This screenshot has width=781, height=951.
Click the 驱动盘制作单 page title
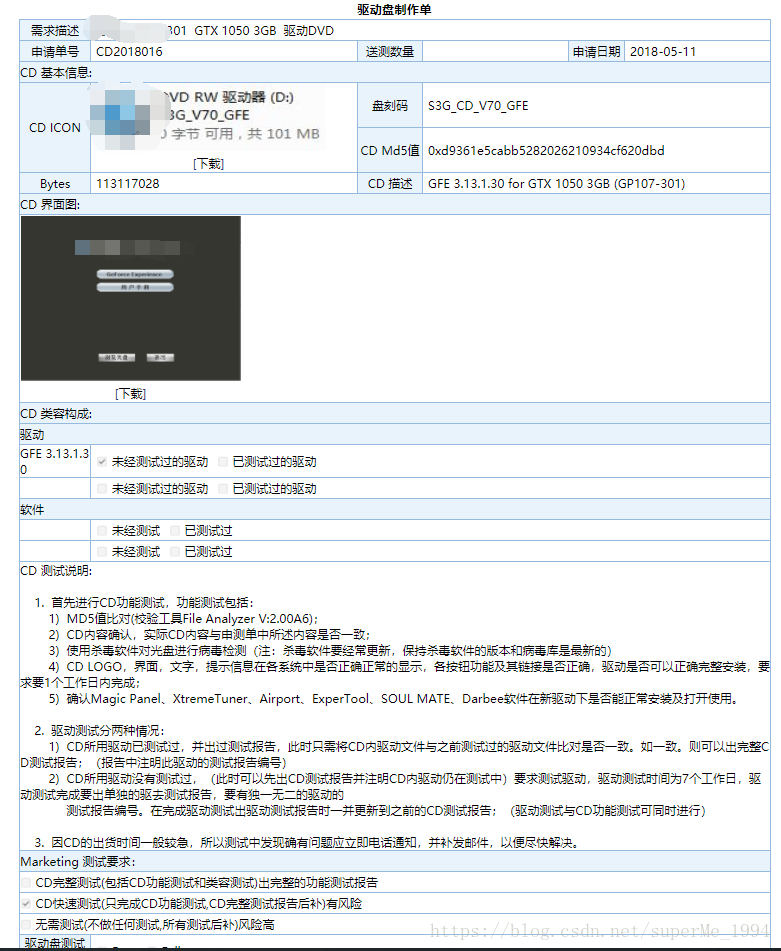(394, 10)
